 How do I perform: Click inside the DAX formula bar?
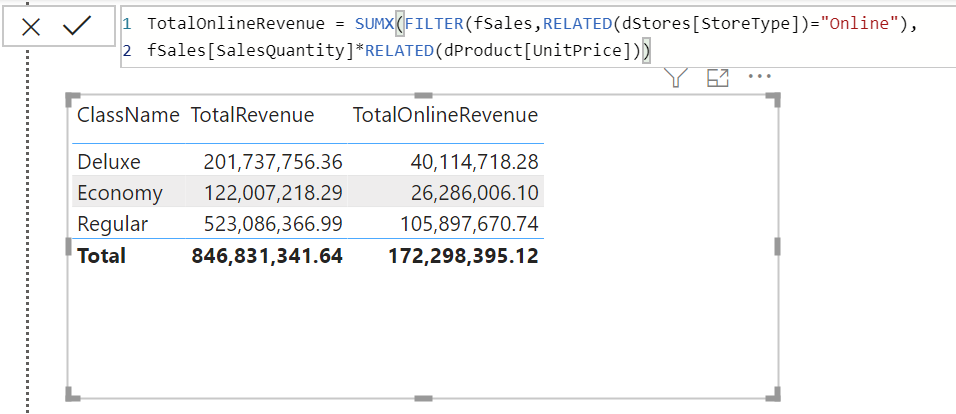point(537,37)
